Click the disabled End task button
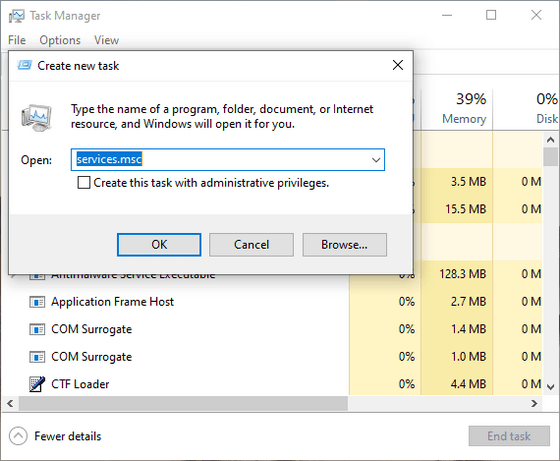 (509, 436)
